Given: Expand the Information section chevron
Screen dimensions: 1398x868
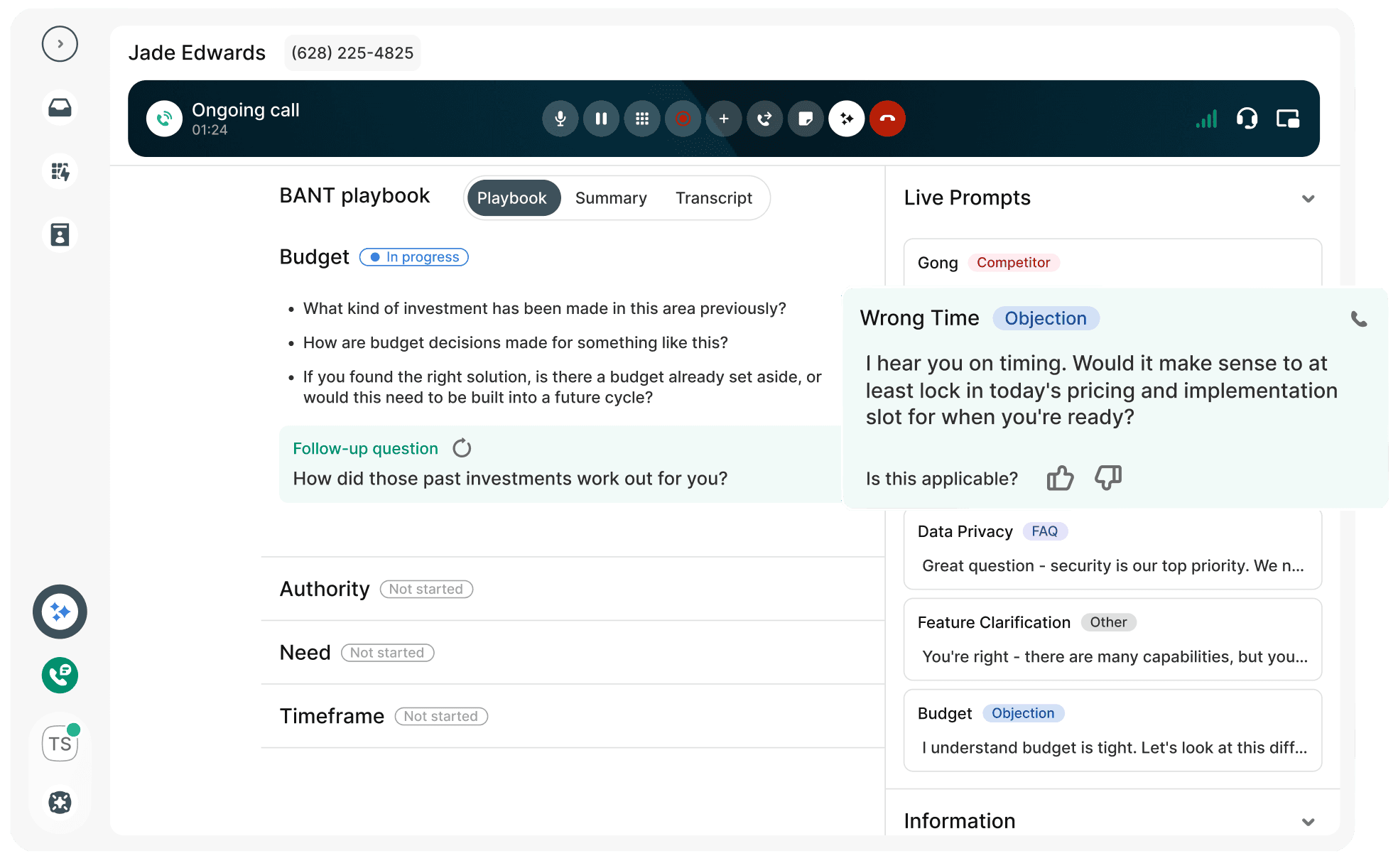Looking at the screenshot, I should 1308,822.
